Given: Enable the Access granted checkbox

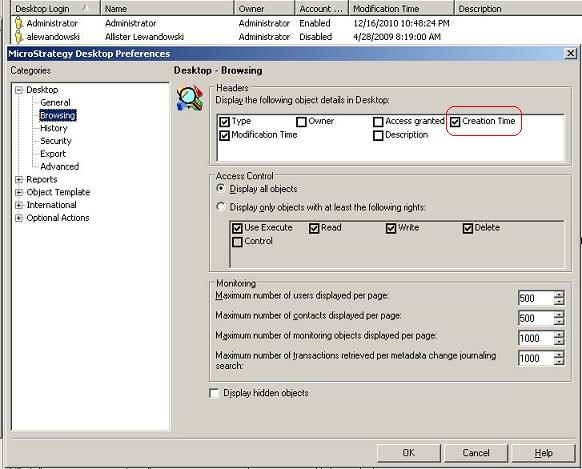Looking at the screenshot, I should tap(378, 122).
